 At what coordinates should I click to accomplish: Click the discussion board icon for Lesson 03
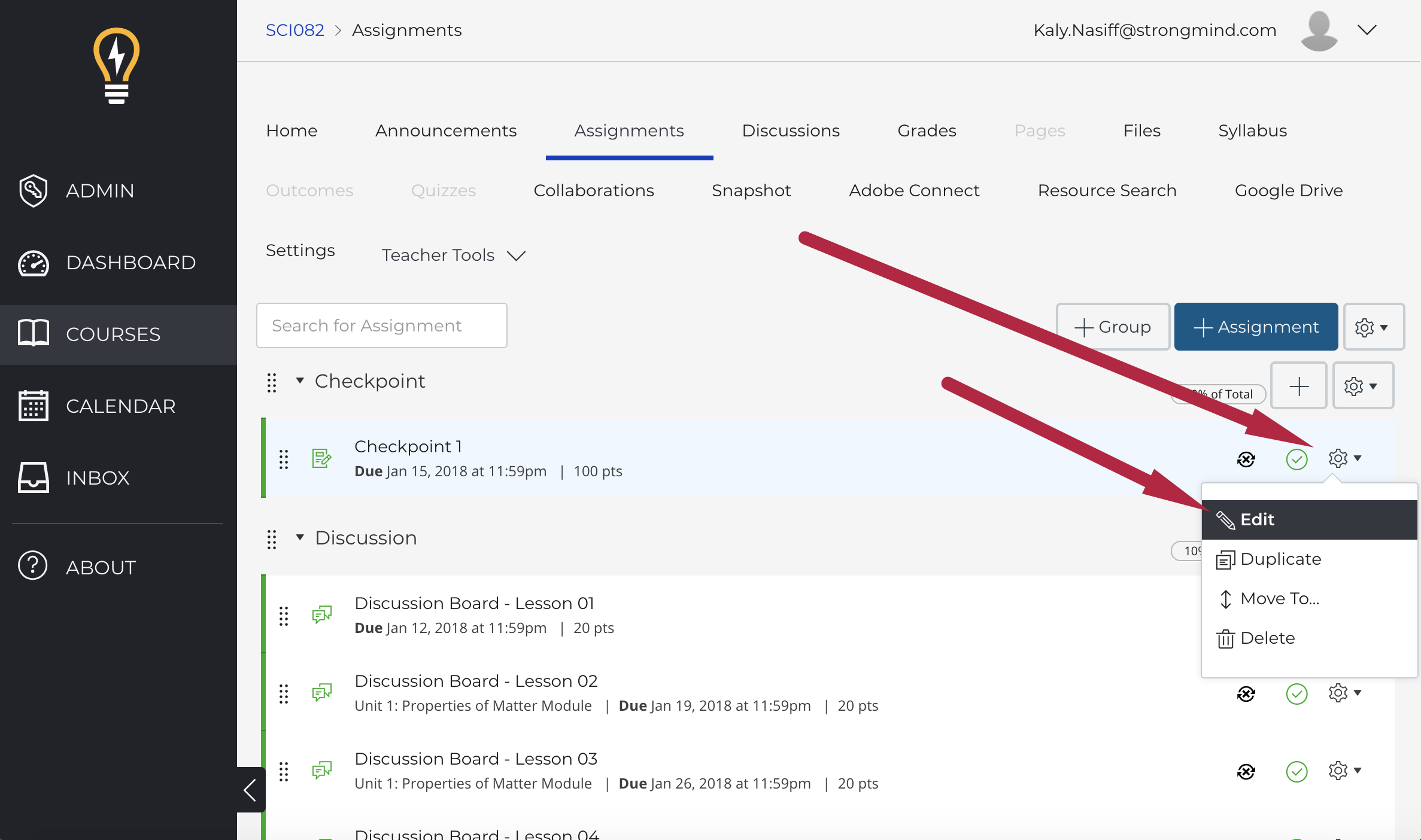[322, 770]
